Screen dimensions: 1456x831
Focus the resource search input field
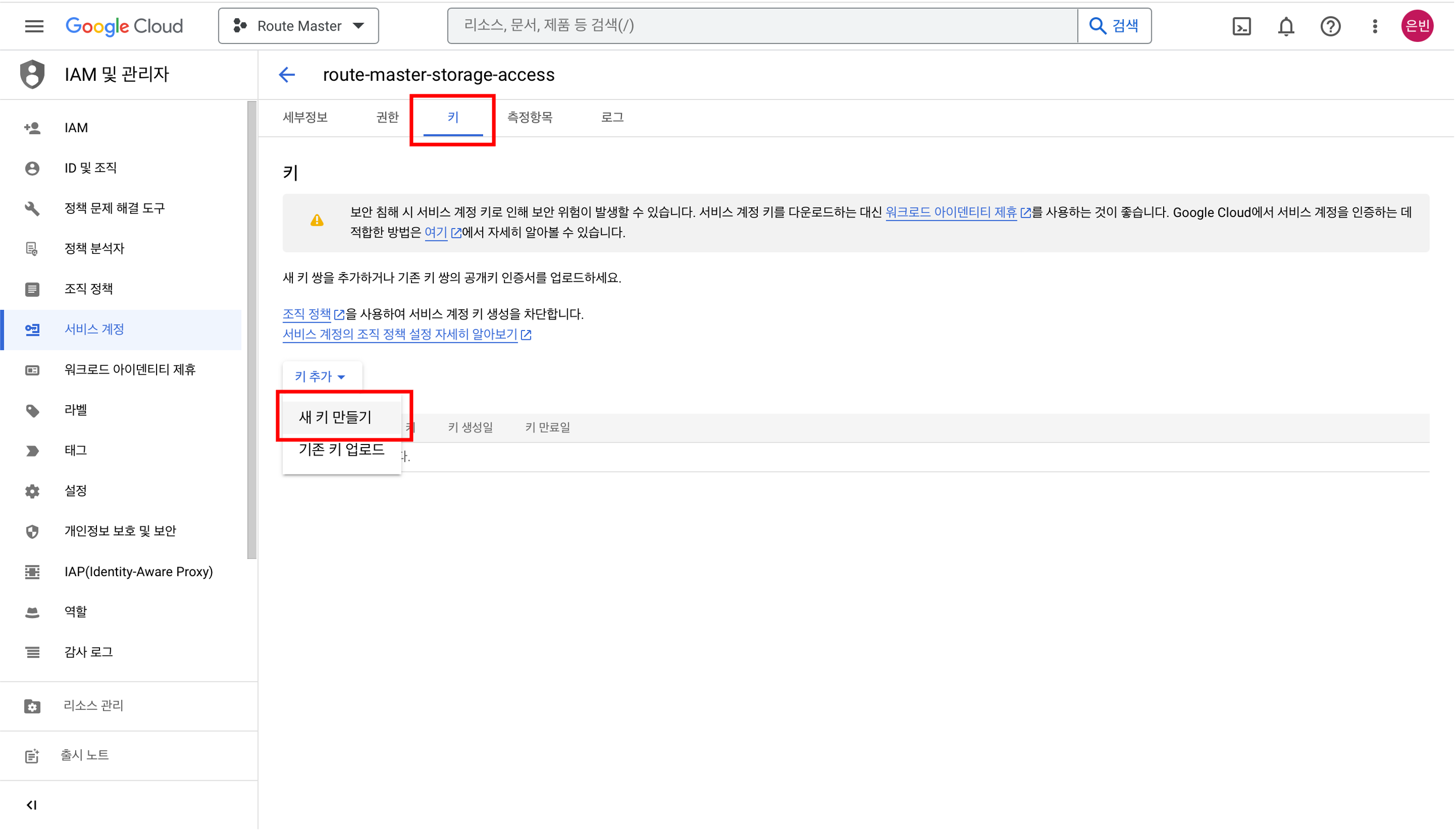pyautogui.click(x=762, y=26)
